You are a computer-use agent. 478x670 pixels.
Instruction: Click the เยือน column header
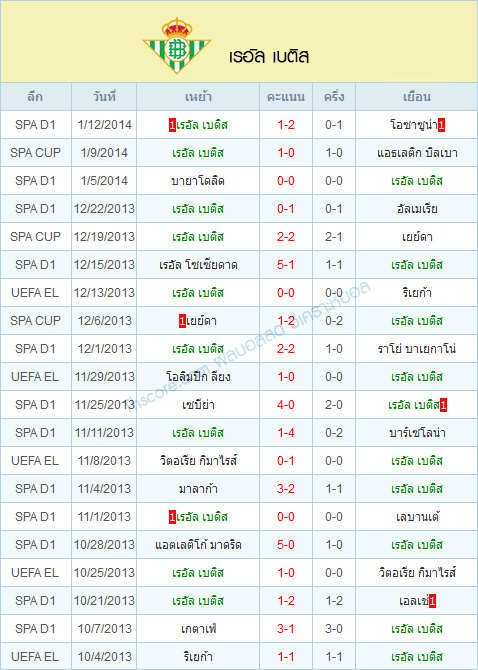[417, 97]
